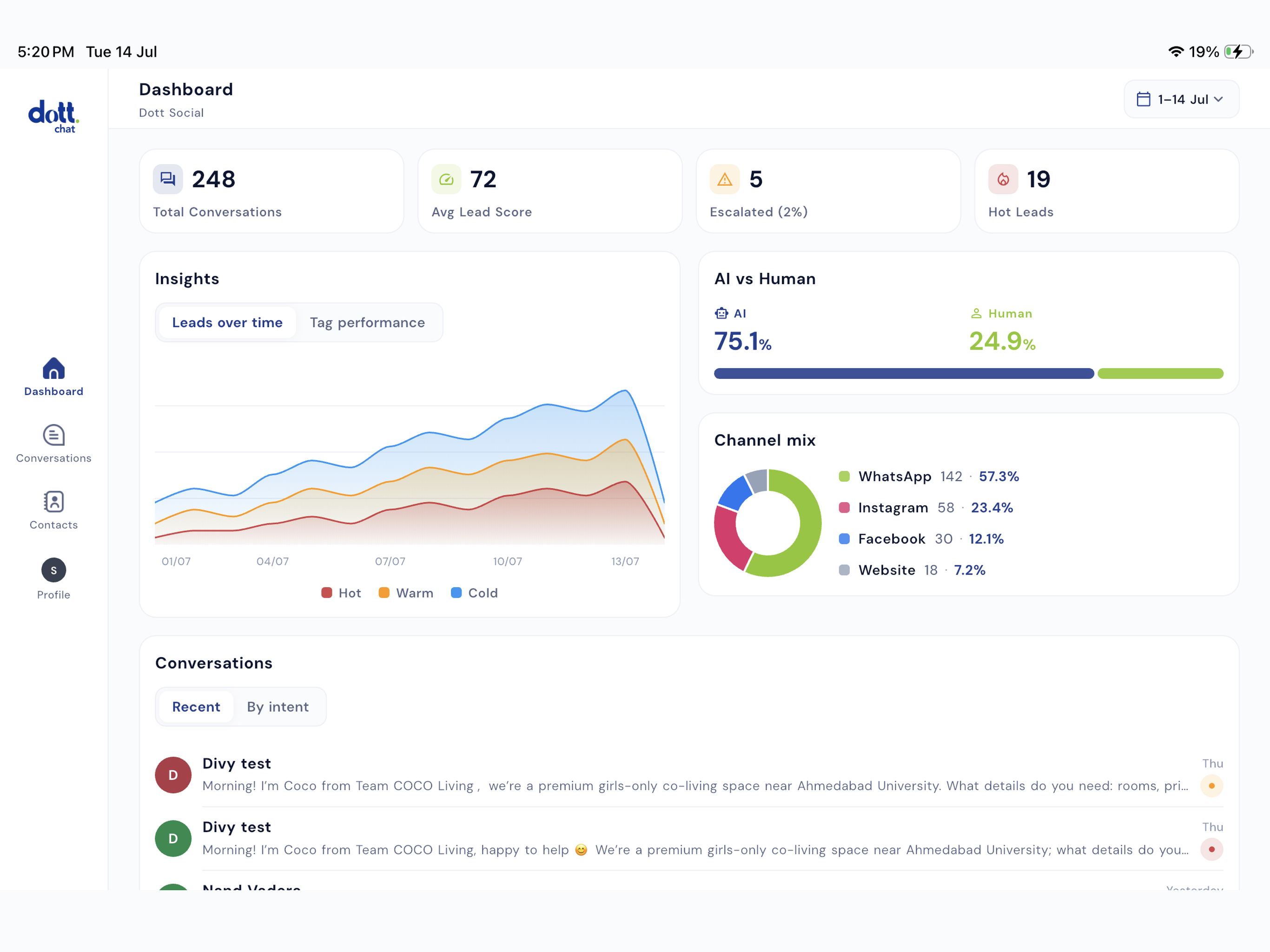Open the Avg Lead Score 72 card
The image size is (1270, 952).
click(x=550, y=191)
